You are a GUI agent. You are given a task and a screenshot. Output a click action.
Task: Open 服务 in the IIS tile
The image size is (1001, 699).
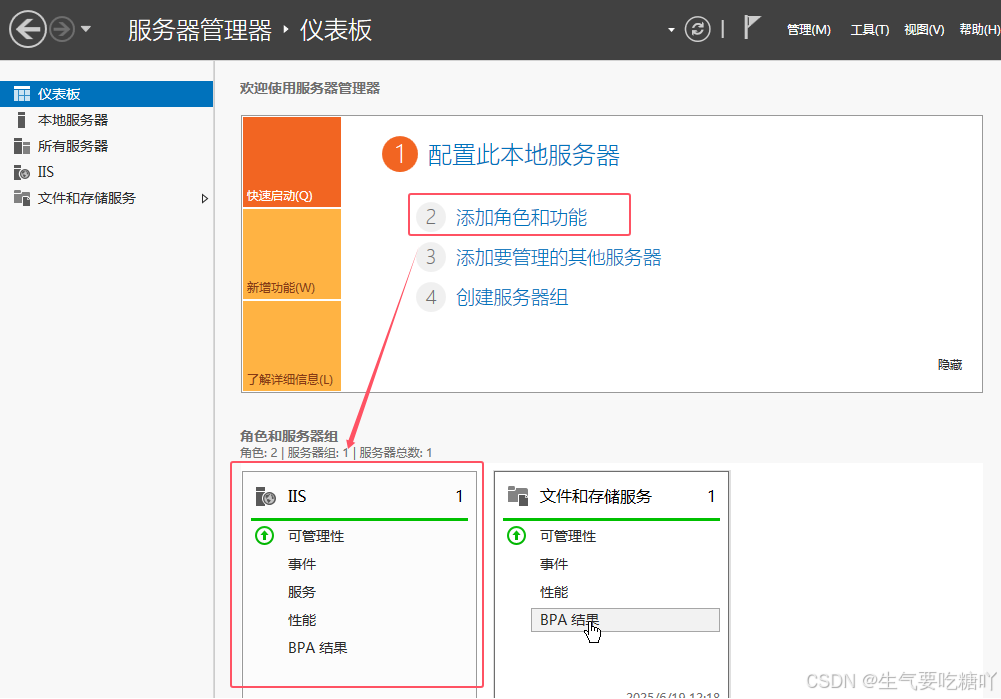point(301,592)
